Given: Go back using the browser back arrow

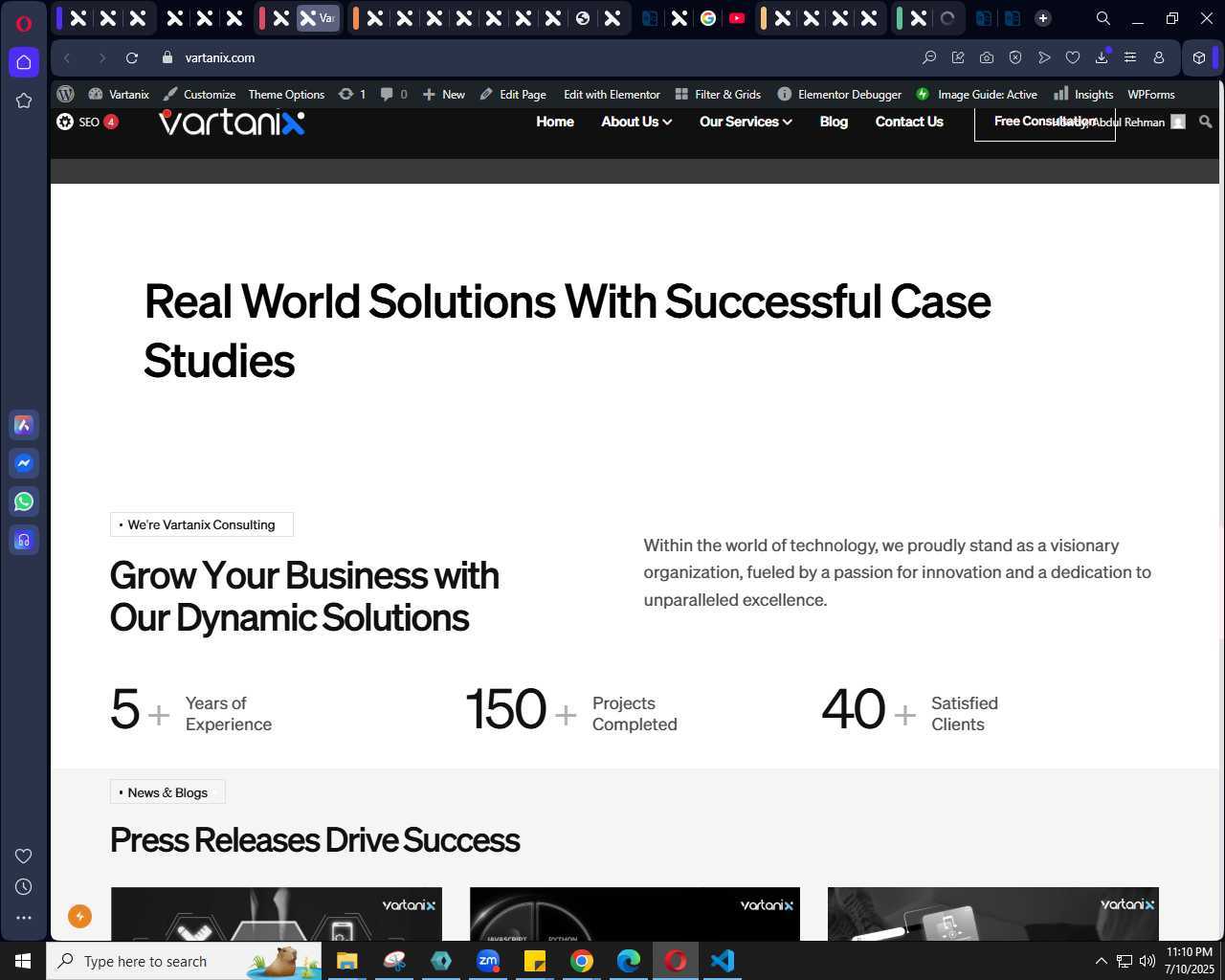Looking at the screenshot, I should pos(67,58).
